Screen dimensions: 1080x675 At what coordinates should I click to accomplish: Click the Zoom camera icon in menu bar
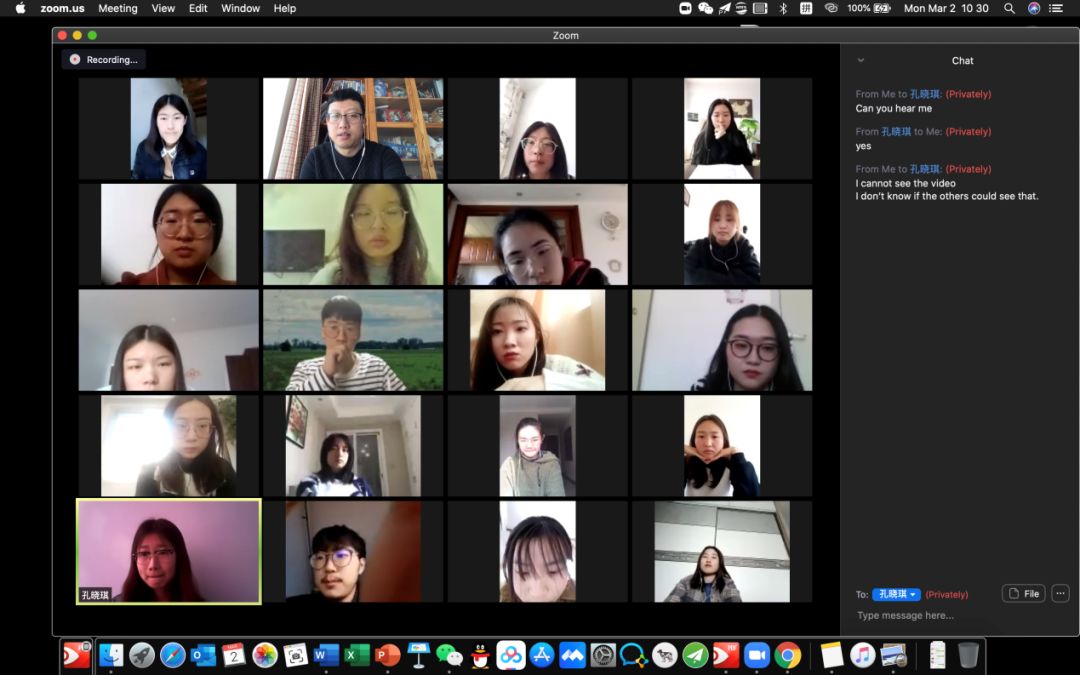click(685, 8)
